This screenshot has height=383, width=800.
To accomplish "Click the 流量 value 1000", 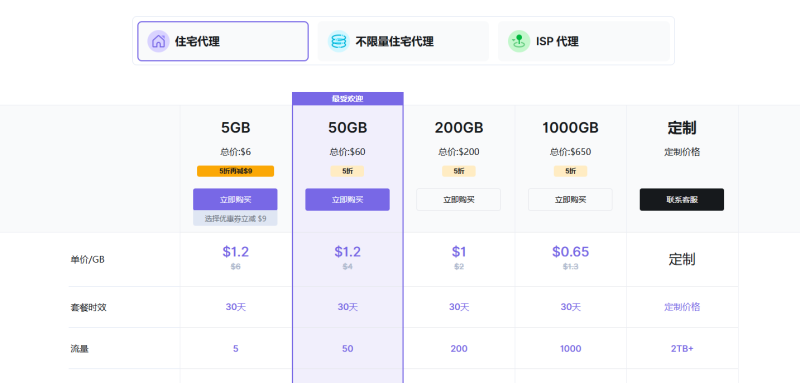I will coord(570,349).
